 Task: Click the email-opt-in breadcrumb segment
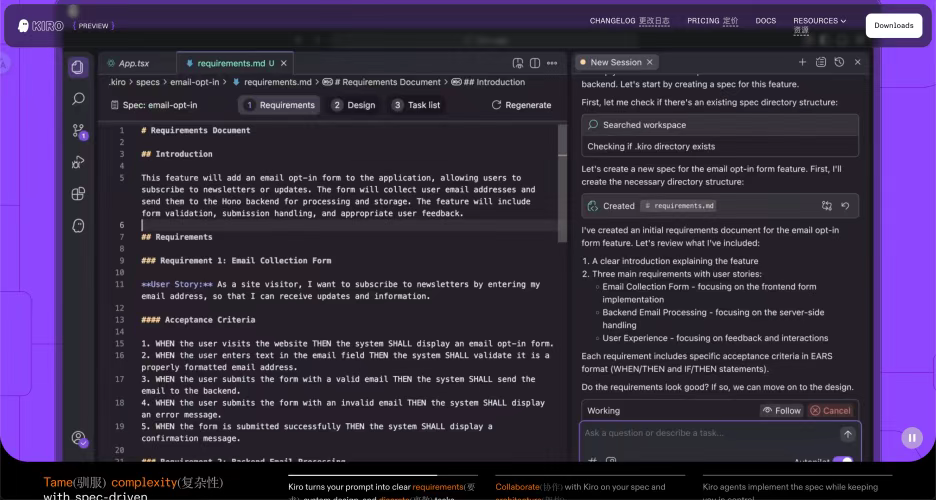(198, 82)
